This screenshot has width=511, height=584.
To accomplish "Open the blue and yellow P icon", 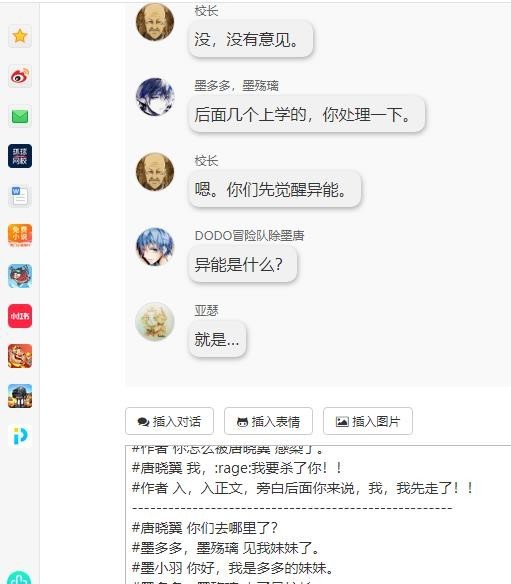I will pyautogui.click(x=20, y=436).
